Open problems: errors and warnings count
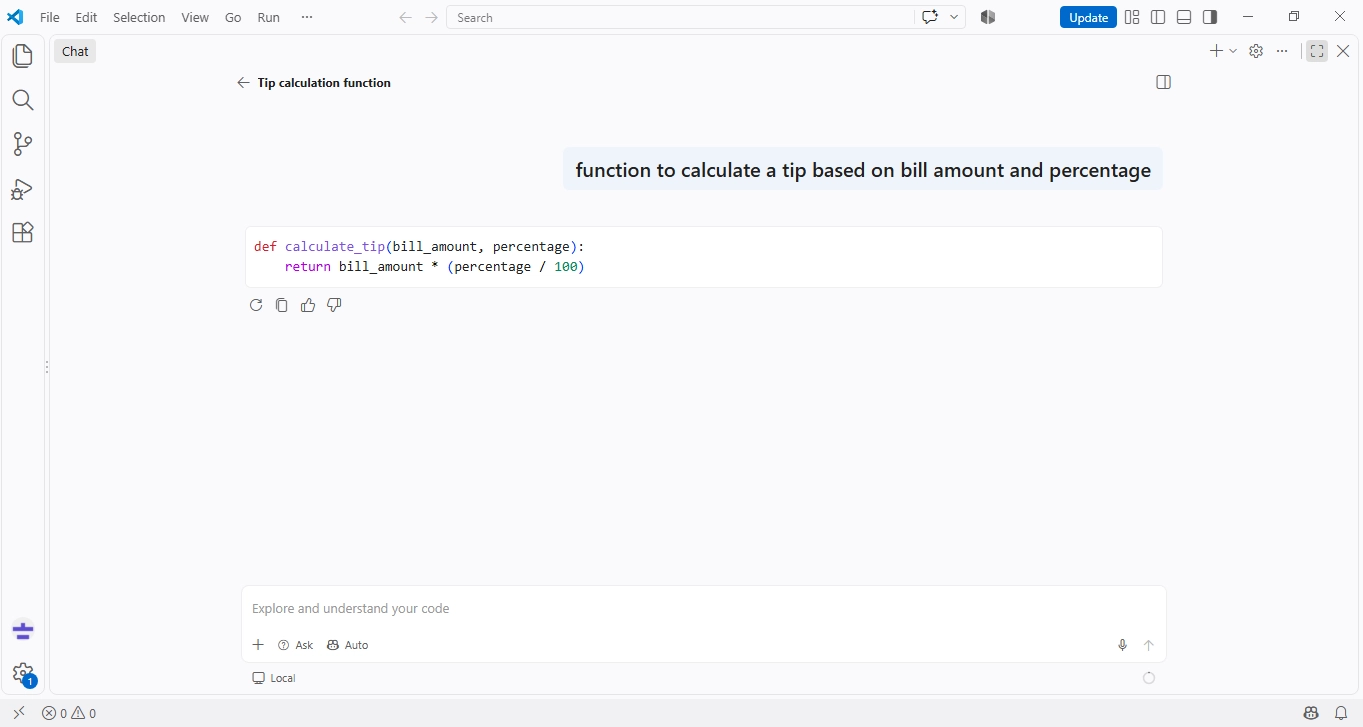Screen dimensions: 1363x727 [x=69, y=713]
